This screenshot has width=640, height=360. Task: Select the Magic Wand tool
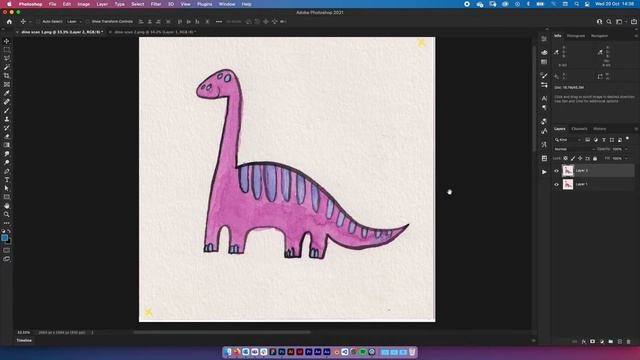(7, 67)
